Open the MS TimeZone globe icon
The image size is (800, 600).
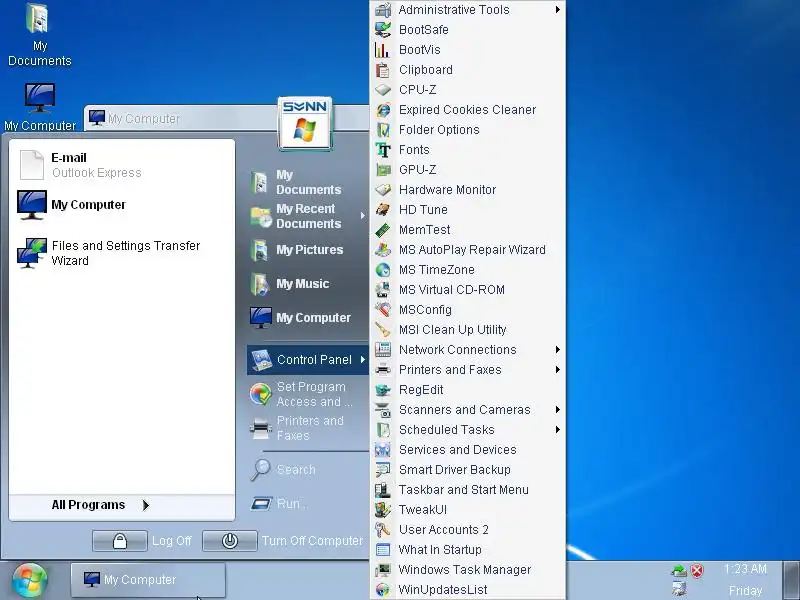[x=383, y=269]
